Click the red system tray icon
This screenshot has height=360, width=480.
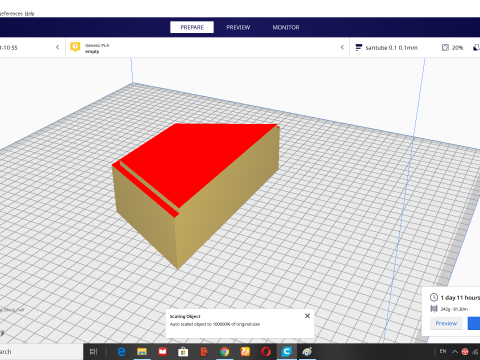point(465,351)
